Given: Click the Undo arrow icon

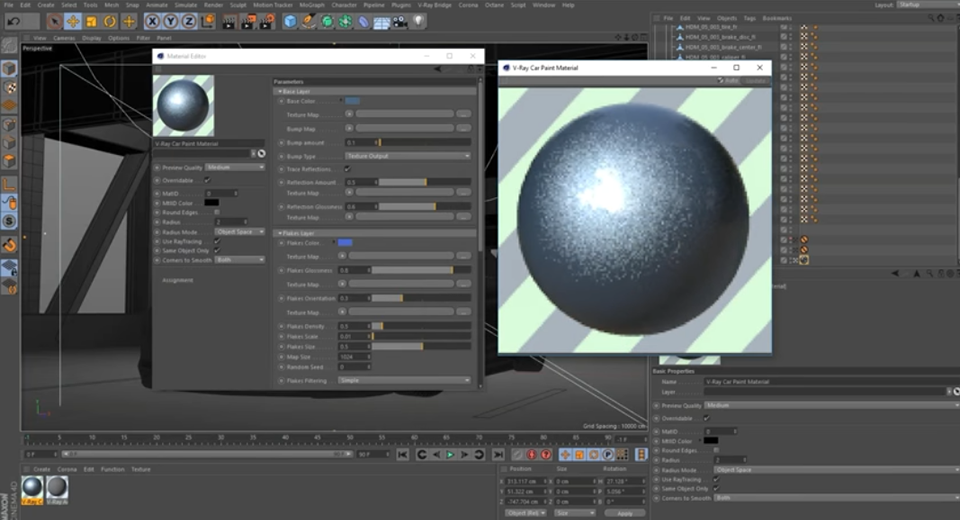Looking at the screenshot, I should pos(13,21).
